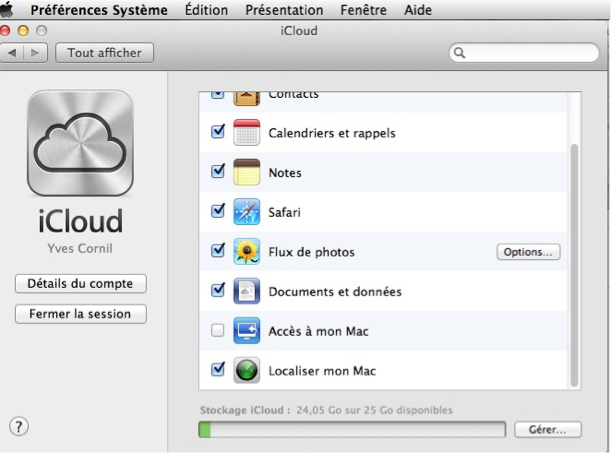Click the Calendriers et rappels label

(x=332, y=133)
